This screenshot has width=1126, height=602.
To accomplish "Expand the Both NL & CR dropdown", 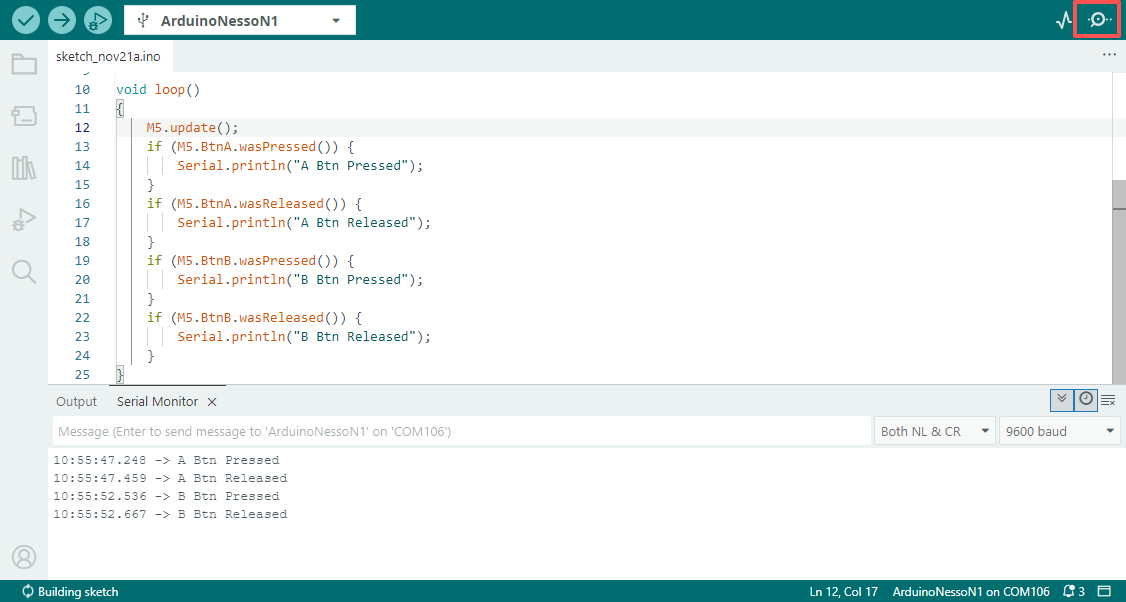I will [x=934, y=431].
